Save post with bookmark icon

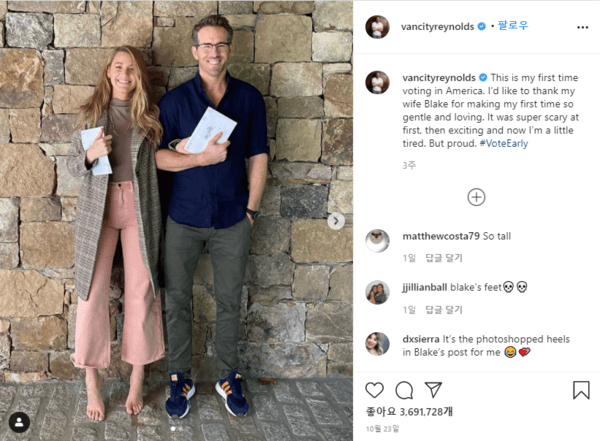tap(581, 390)
